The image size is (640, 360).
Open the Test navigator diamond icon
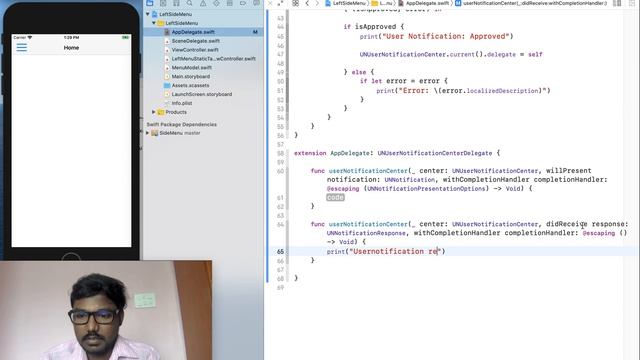pos(216,3)
